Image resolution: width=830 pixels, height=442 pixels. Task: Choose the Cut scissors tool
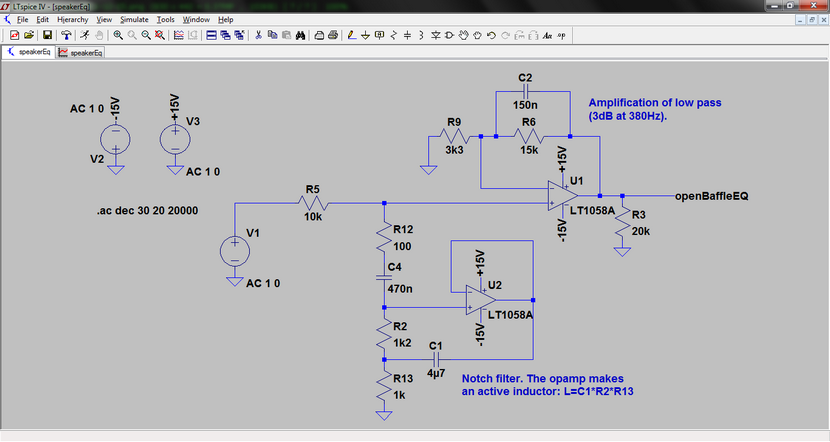259,35
